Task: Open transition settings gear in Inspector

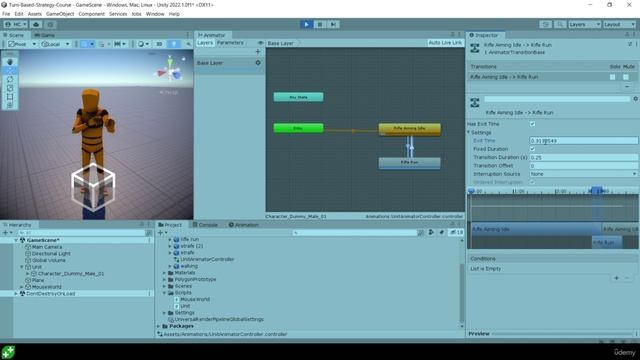Action: [635, 99]
